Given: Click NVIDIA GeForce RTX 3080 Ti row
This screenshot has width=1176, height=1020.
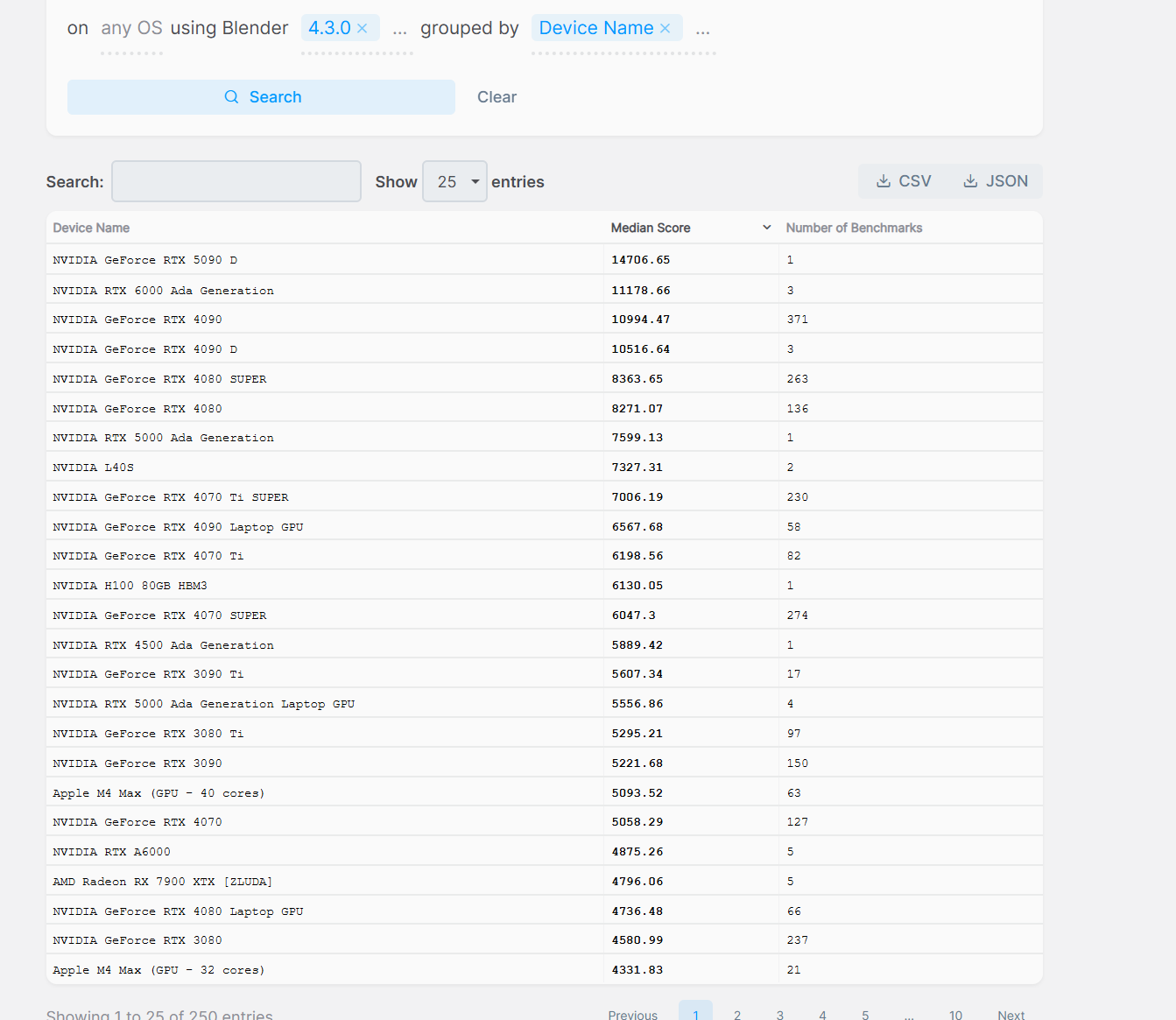Looking at the screenshot, I should [x=544, y=734].
